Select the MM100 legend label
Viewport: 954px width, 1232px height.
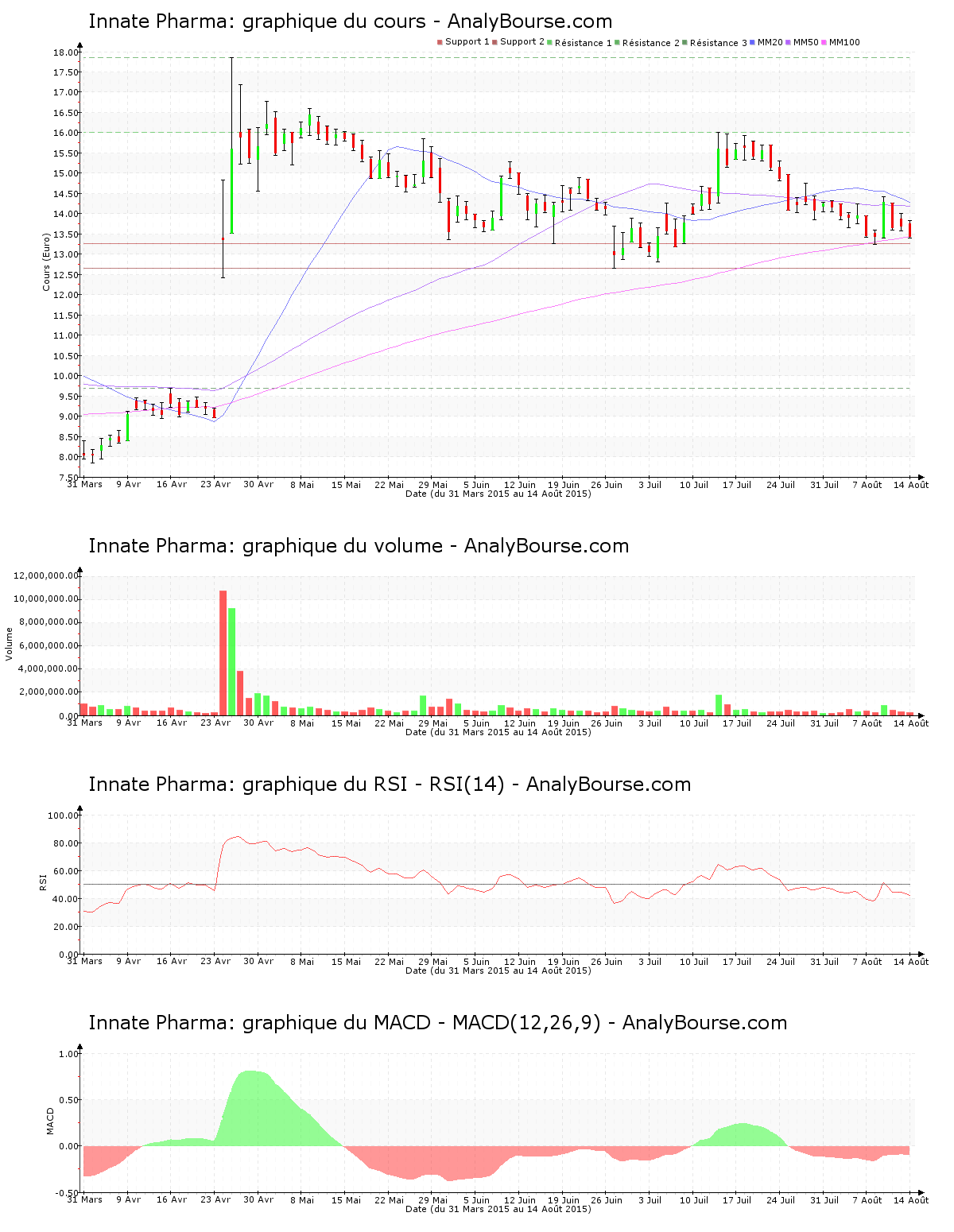pyautogui.click(x=844, y=42)
